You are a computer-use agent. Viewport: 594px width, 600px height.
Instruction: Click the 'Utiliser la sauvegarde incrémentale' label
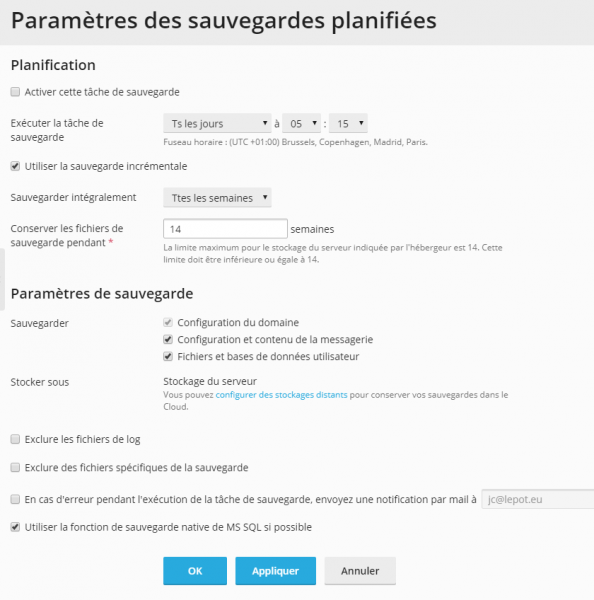coord(106,166)
